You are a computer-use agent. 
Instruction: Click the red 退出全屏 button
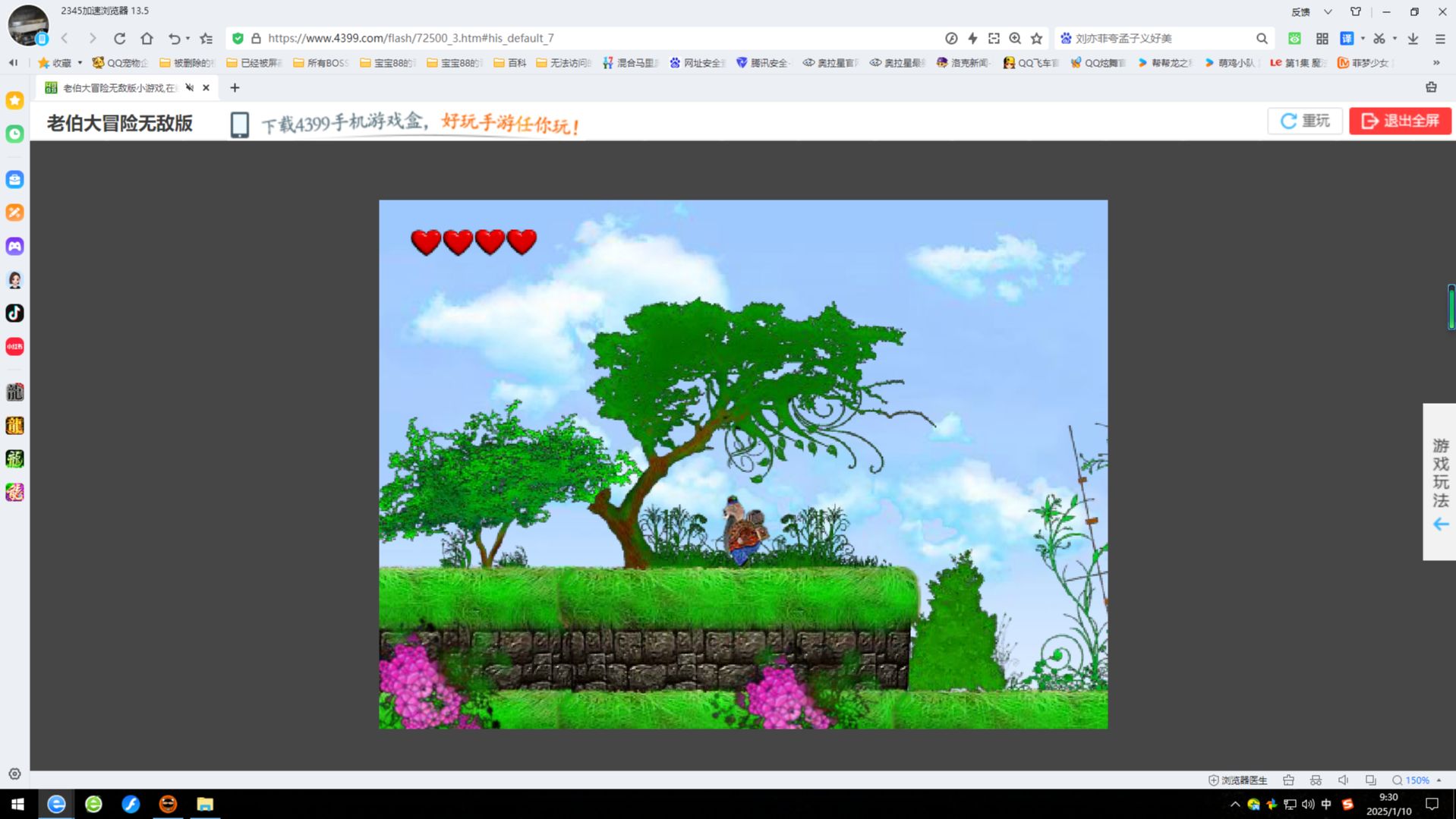pos(1400,121)
